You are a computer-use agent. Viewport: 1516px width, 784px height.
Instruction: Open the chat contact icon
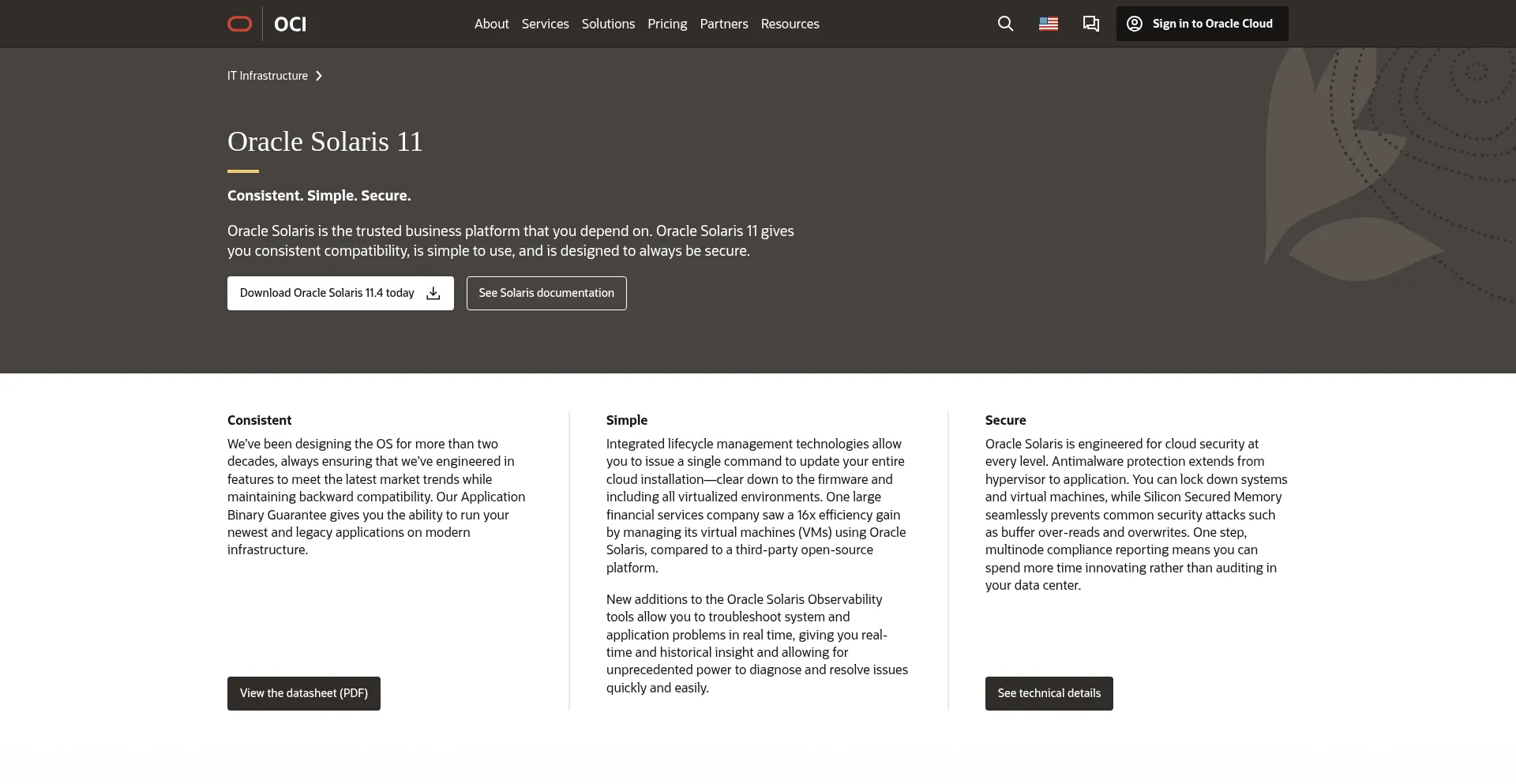1091,24
